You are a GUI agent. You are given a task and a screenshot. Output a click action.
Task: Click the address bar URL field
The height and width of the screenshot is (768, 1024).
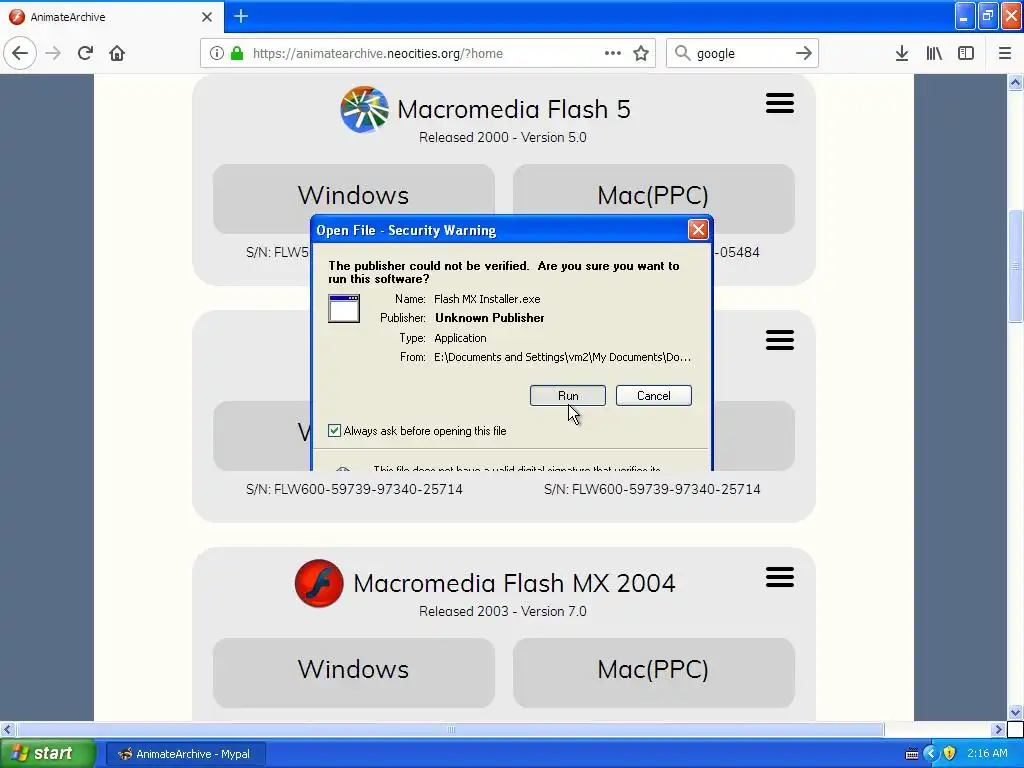pyautogui.click(x=428, y=53)
